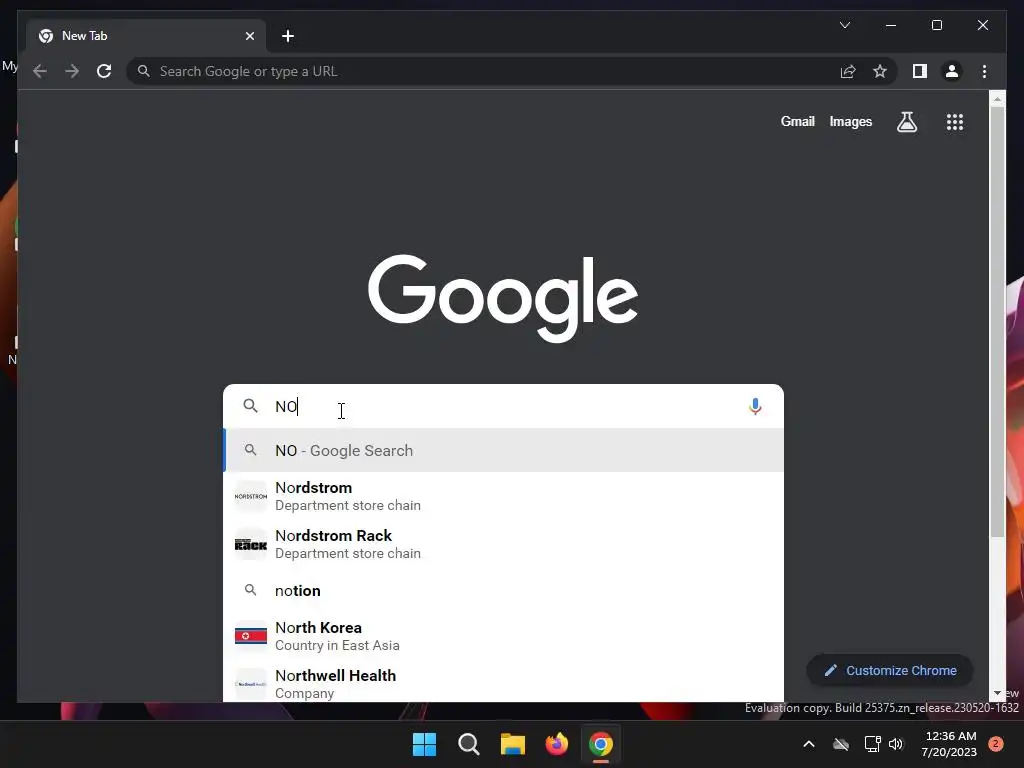
Task: Select the Northwell Health suggestion
Action: pyautogui.click(x=503, y=683)
